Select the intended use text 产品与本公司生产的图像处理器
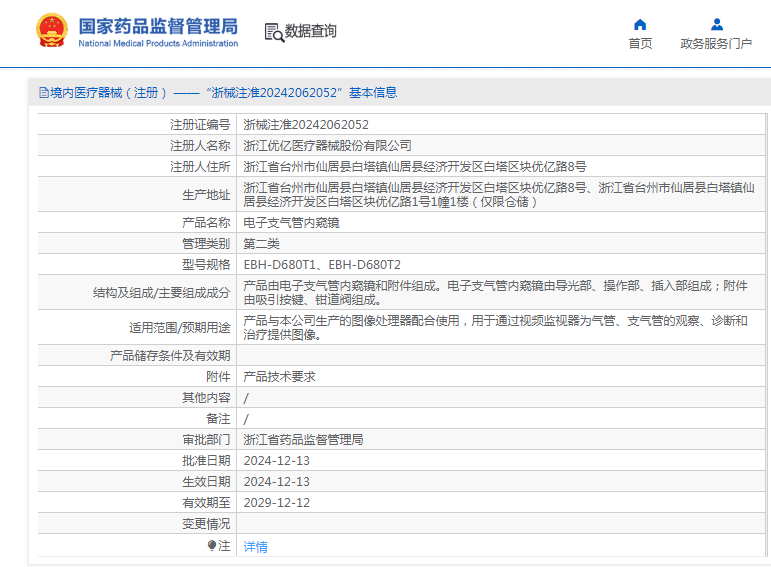 click(x=496, y=328)
